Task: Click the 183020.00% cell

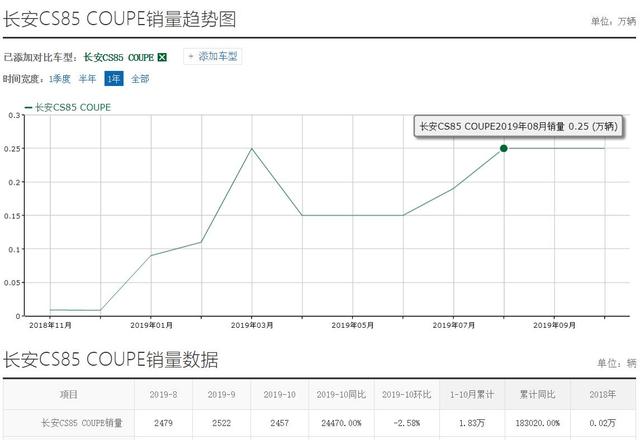Action: pos(537,423)
